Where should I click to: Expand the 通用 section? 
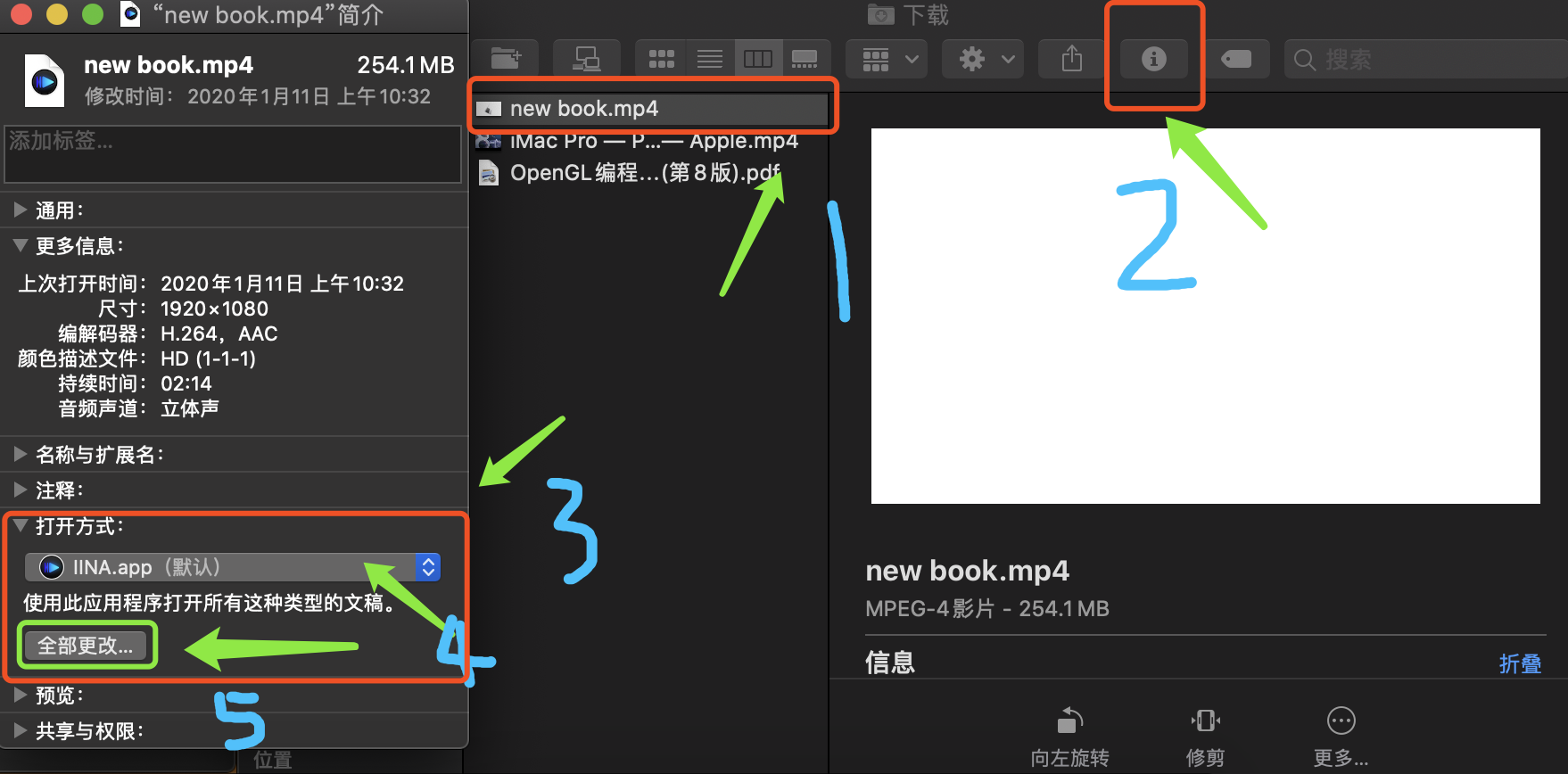click(x=21, y=210)
